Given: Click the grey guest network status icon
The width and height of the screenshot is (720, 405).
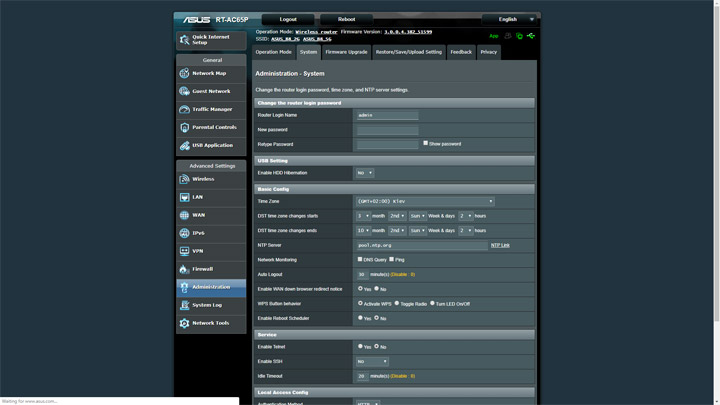Looking at the screenshot, I should pos(507,36).
